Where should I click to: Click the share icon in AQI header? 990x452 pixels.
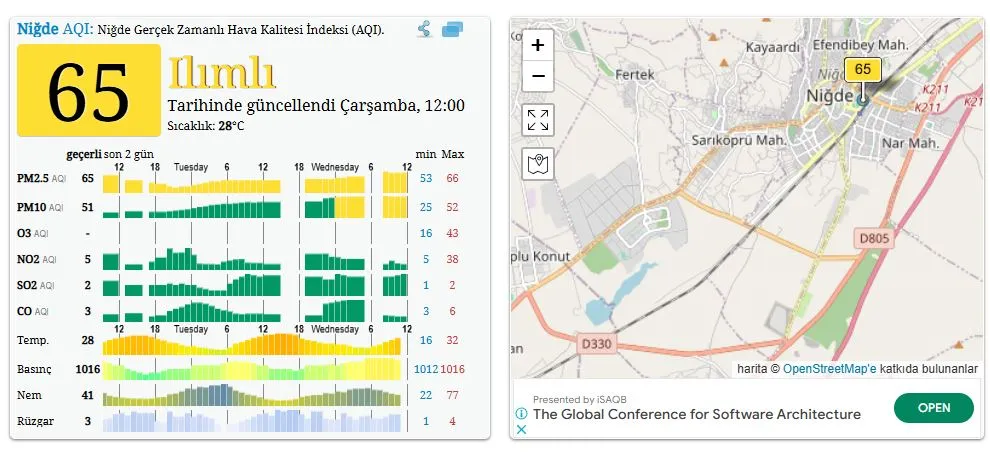click(424, 29)
